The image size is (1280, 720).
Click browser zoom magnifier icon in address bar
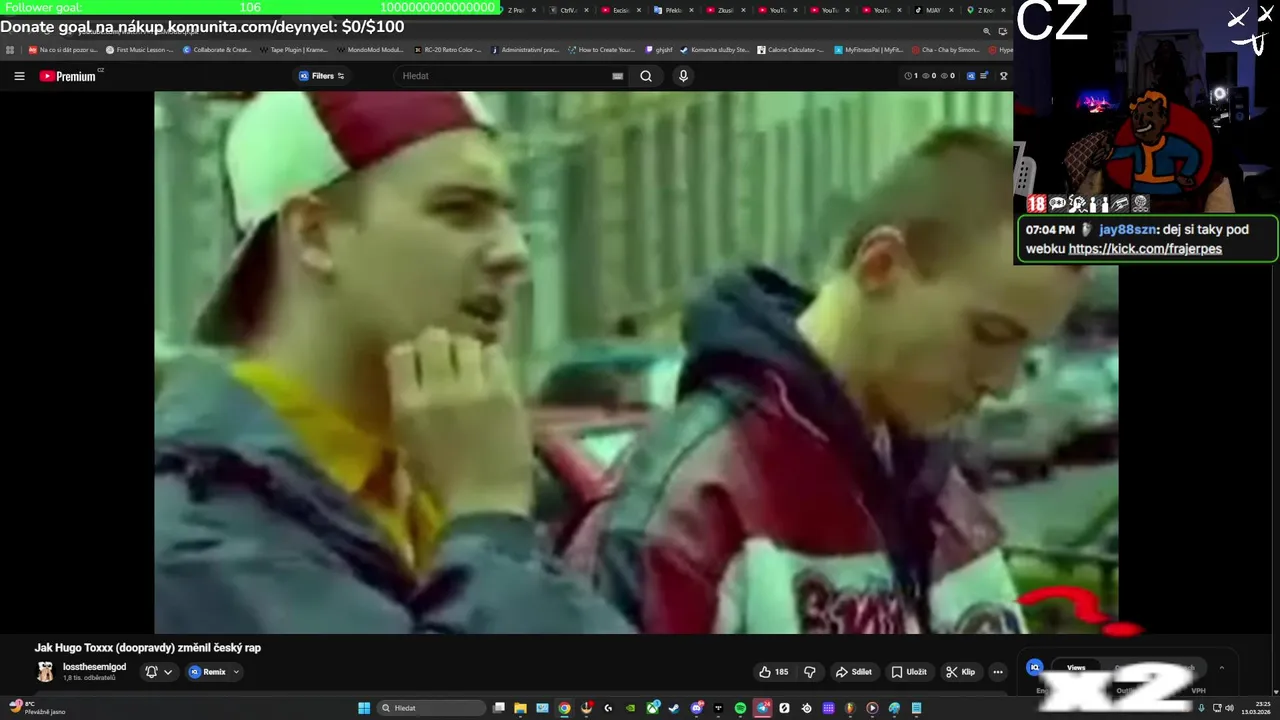(986, 31)
